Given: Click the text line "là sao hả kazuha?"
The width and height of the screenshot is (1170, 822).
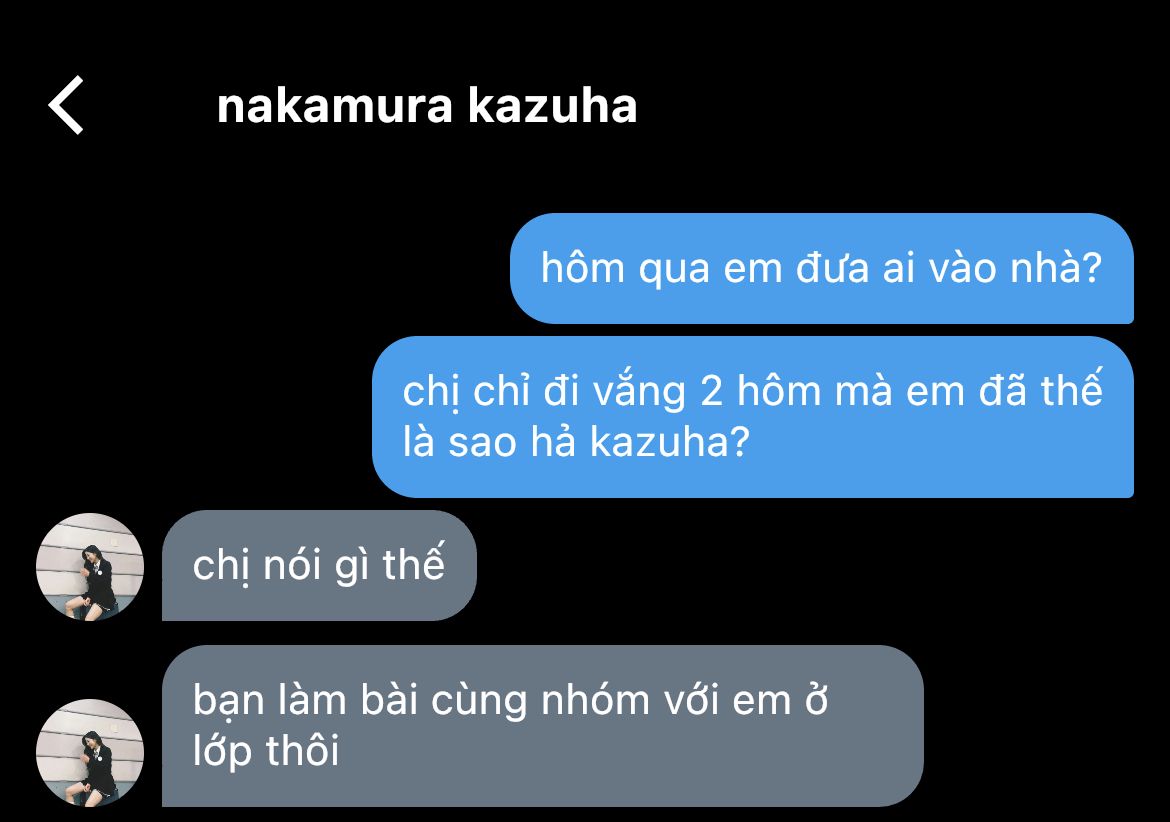Looking at the screenshot, I should coord(575,441).
